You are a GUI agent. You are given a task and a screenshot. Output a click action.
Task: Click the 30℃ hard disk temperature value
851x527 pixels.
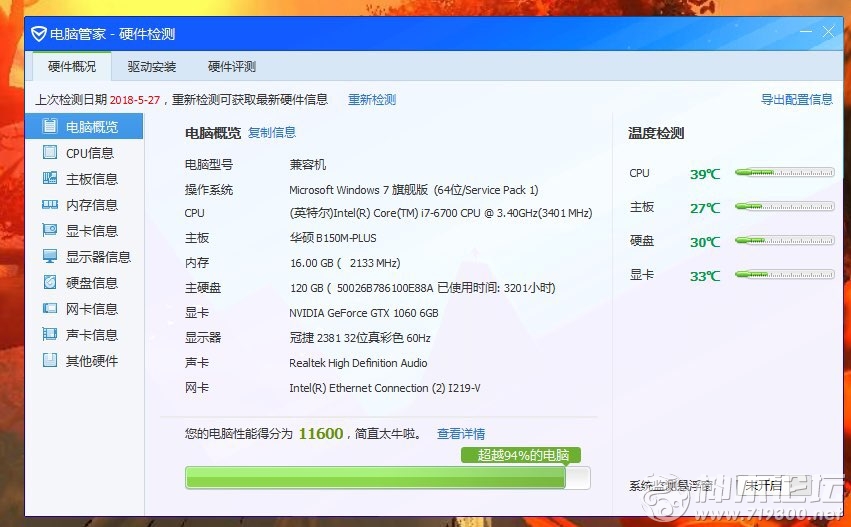pos(705,242)
